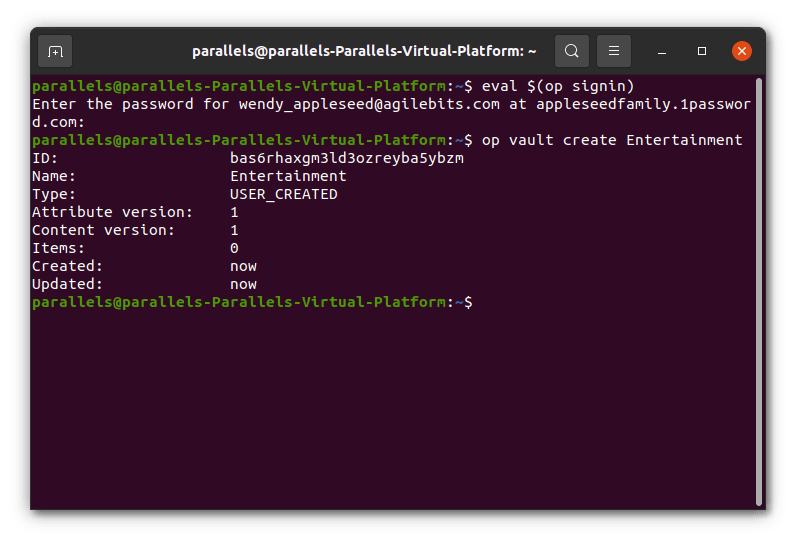This screenshot has width=800, height=547.
Task: Click the 'Created:' label
Action: point(67,266)
